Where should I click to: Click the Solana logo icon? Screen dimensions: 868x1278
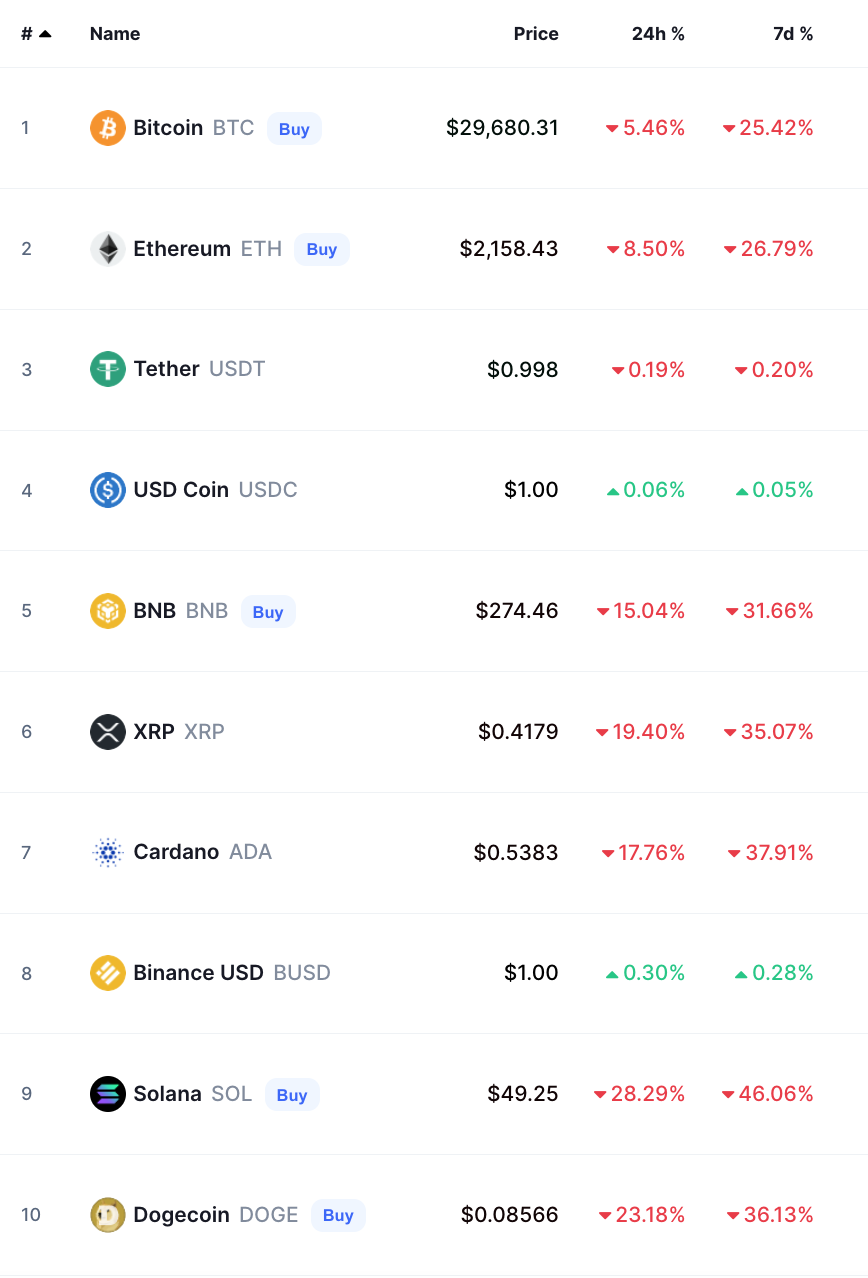(108, 1094)
